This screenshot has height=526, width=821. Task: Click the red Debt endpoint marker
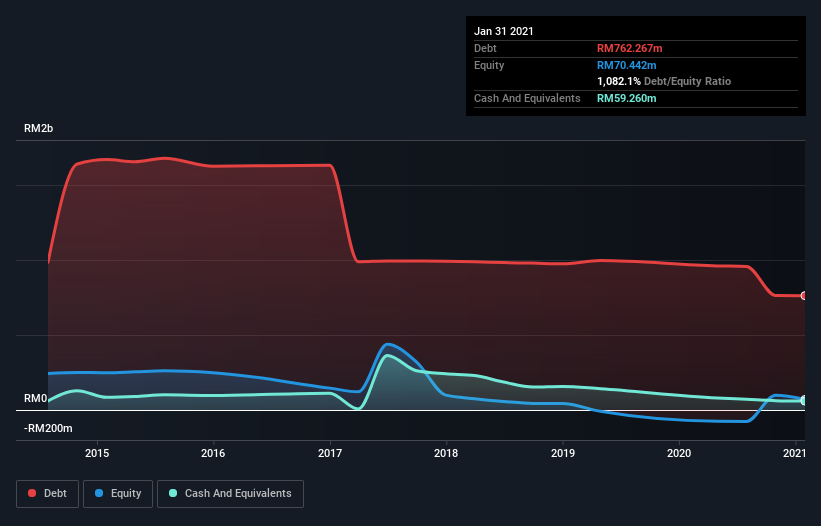point(803,296)
